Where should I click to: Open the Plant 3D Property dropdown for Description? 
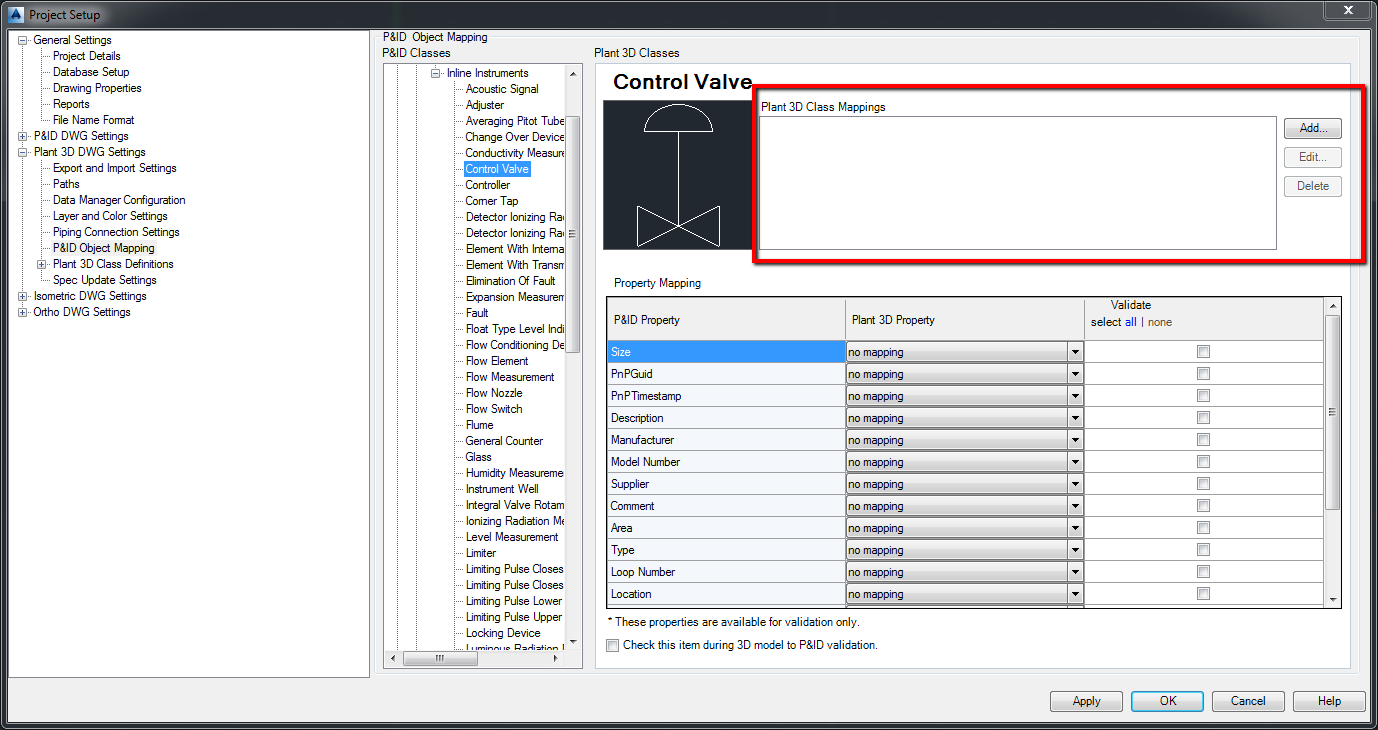[1075, 418]
